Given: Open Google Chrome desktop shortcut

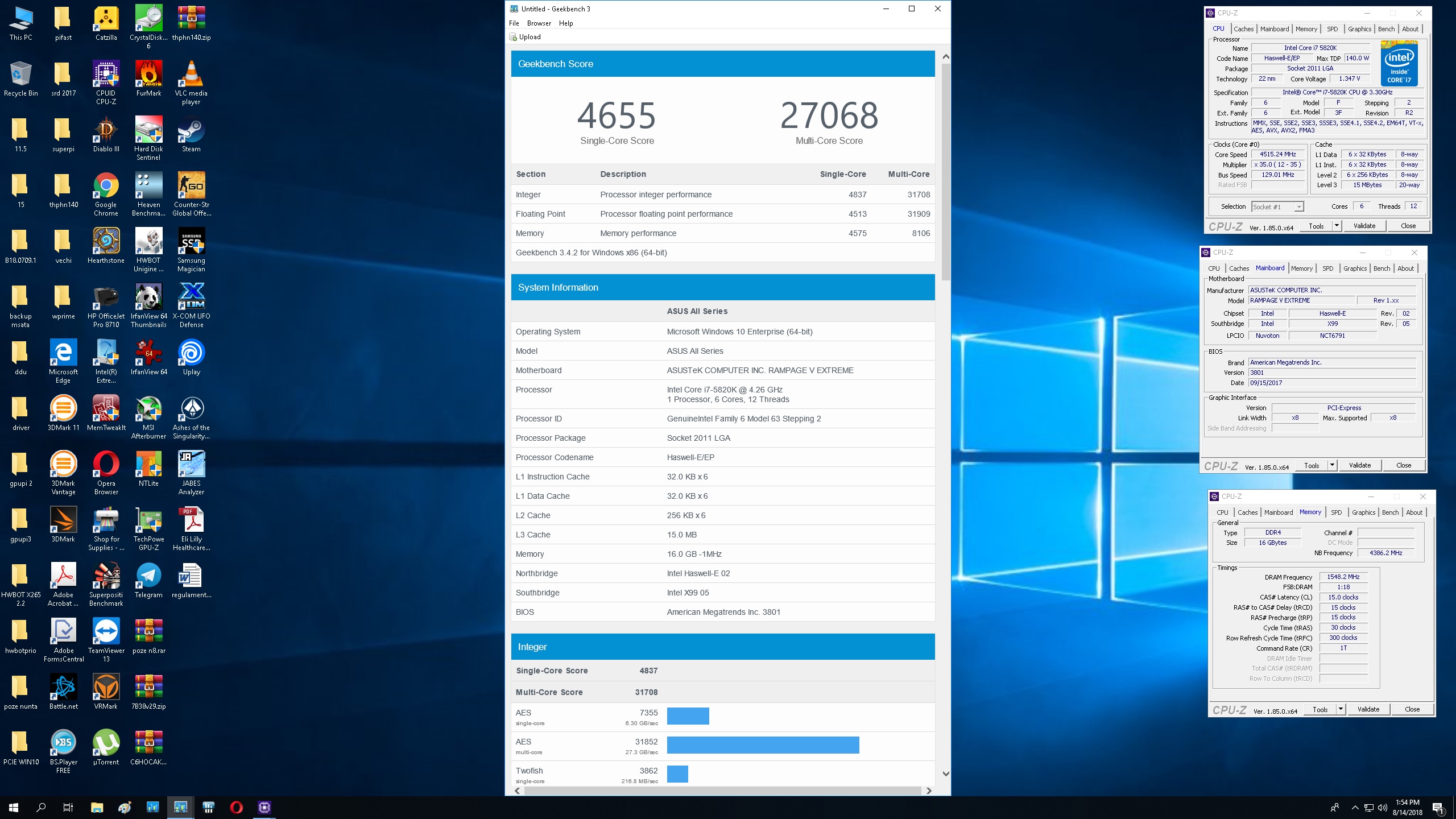Looking at the screenshot, I should 106,195.
